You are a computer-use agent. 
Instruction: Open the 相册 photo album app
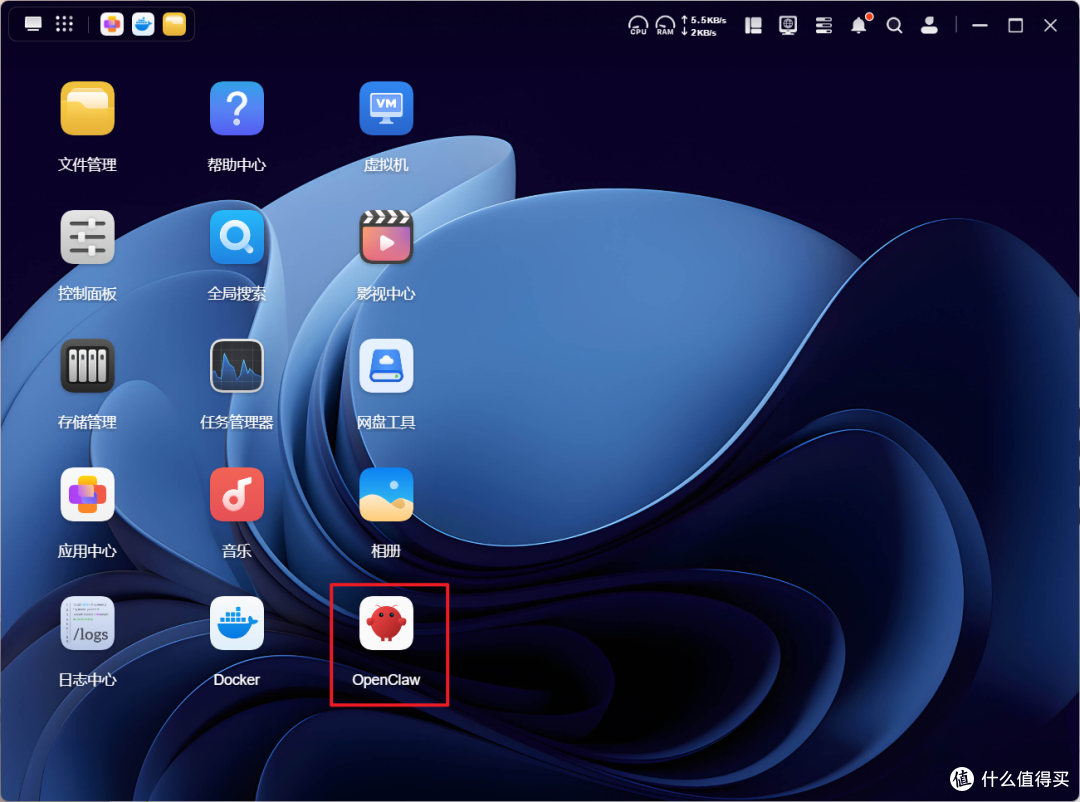click(x=386, y=495)
